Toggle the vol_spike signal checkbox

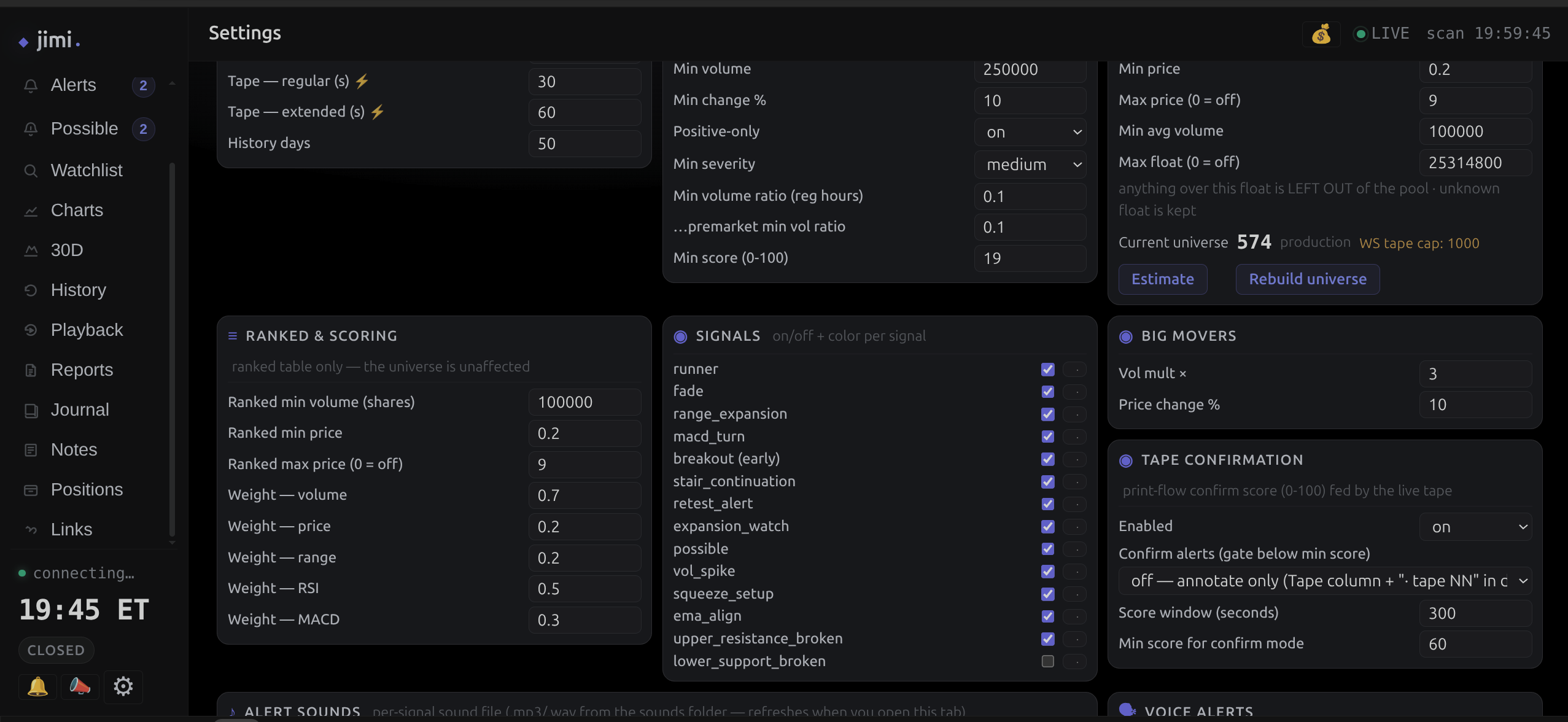pyautogui.click(x=1048, y=572)
